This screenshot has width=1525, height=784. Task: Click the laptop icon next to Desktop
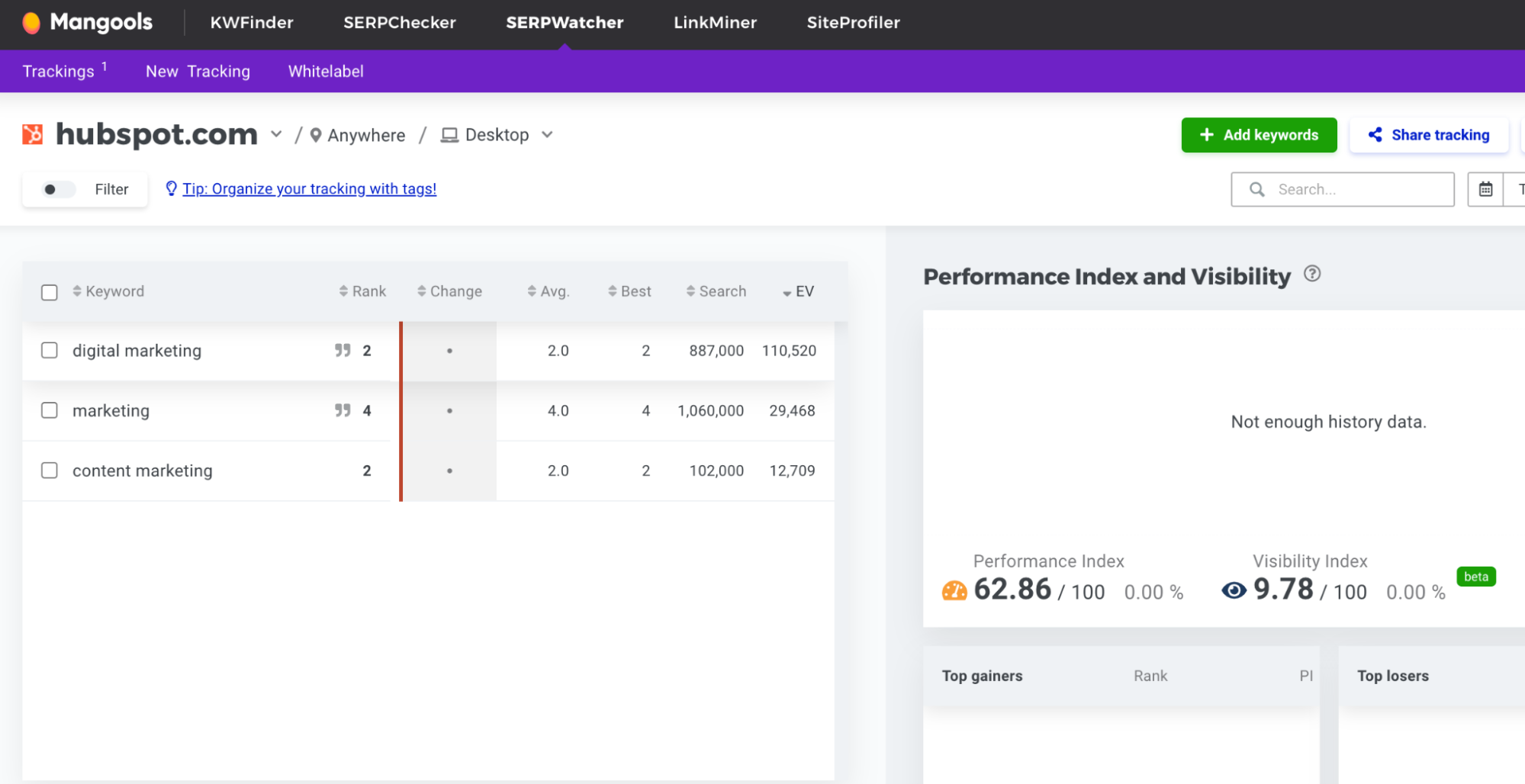pyautogui.click(x=450, y=135)
